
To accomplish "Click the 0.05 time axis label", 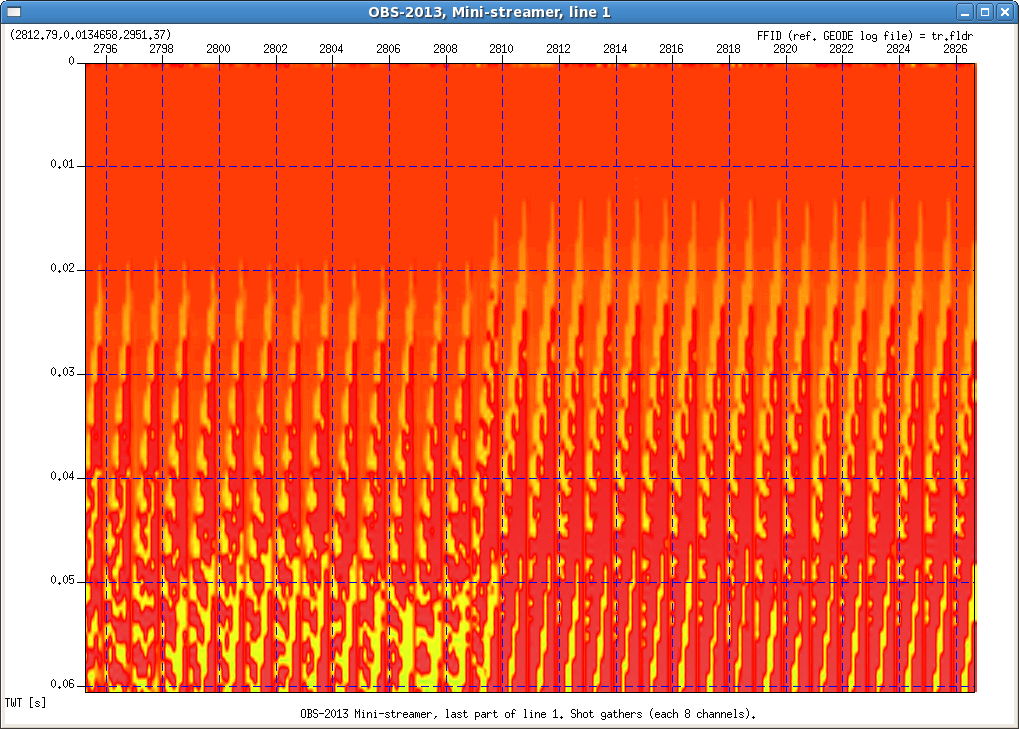I will point(63,580).
